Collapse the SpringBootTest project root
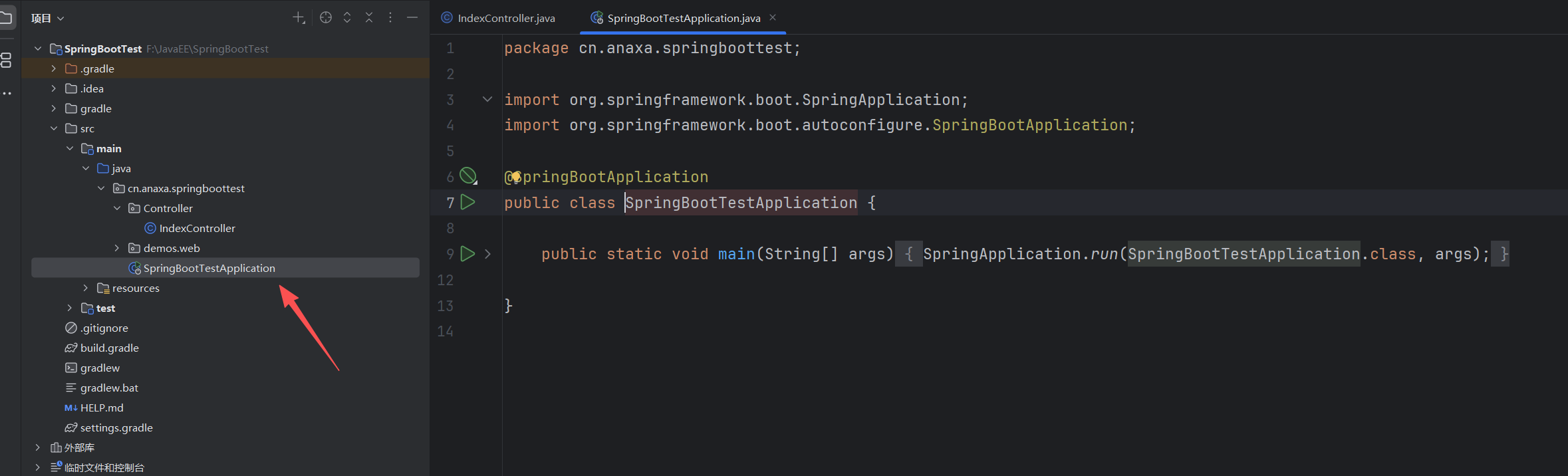The width and height of the screenshot is (1568, 476). coord(38,49)
